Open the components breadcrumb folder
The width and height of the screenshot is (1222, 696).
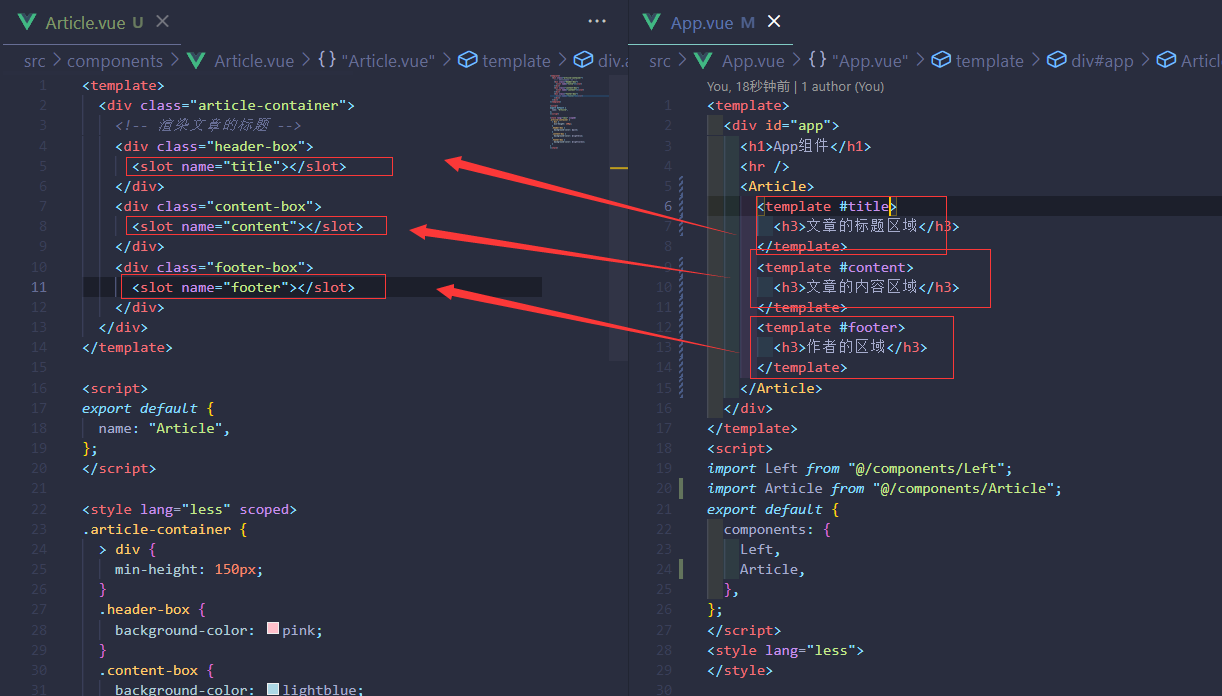tap(115, 61)
